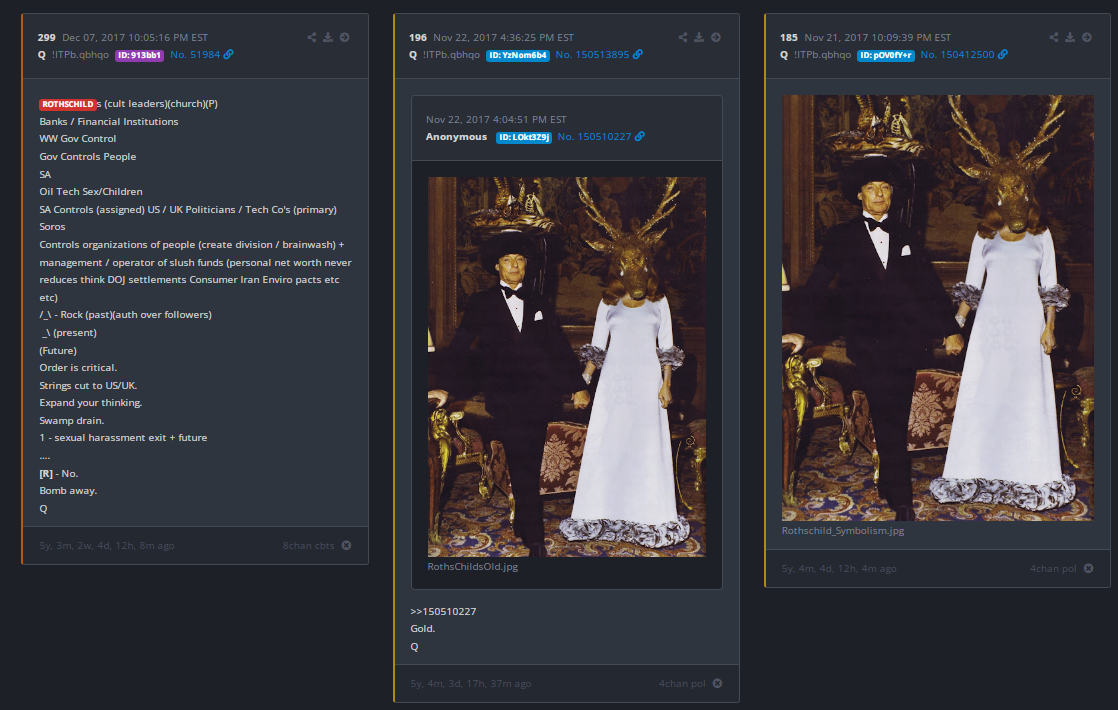Click the tripcode !ITPb.qbhqo on post 299
The width and height of the screenshot is (1118, 710).
tap(80, 54)
